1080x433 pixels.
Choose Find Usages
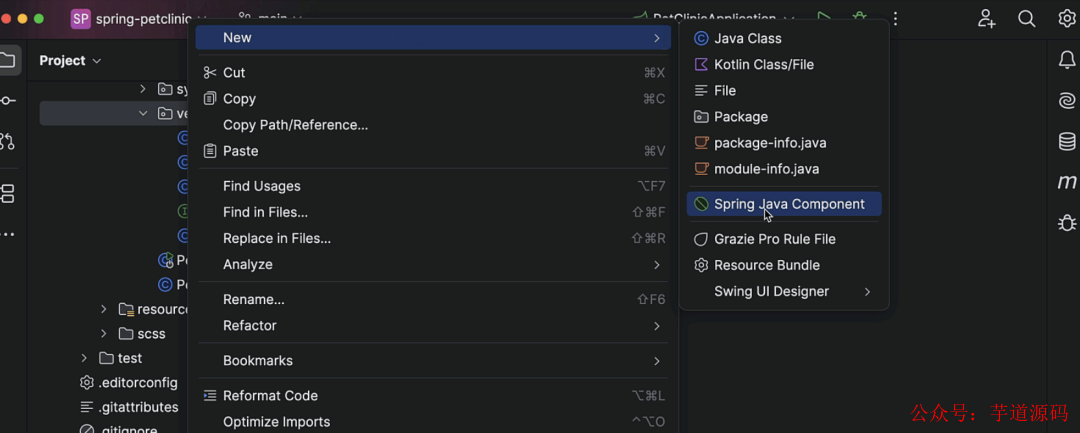tap(433, 187)
